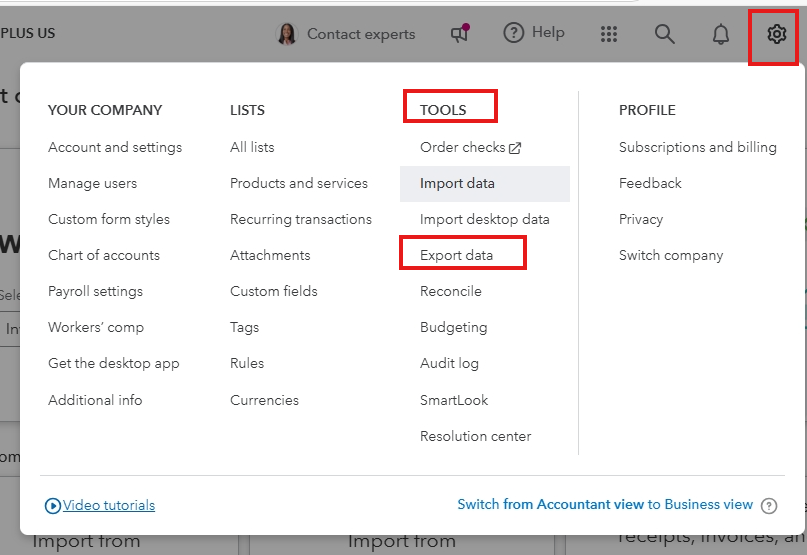Open Chart of accounts
Image resolution: width=807 pixels, height=555 pixels.
coord(104,255)
